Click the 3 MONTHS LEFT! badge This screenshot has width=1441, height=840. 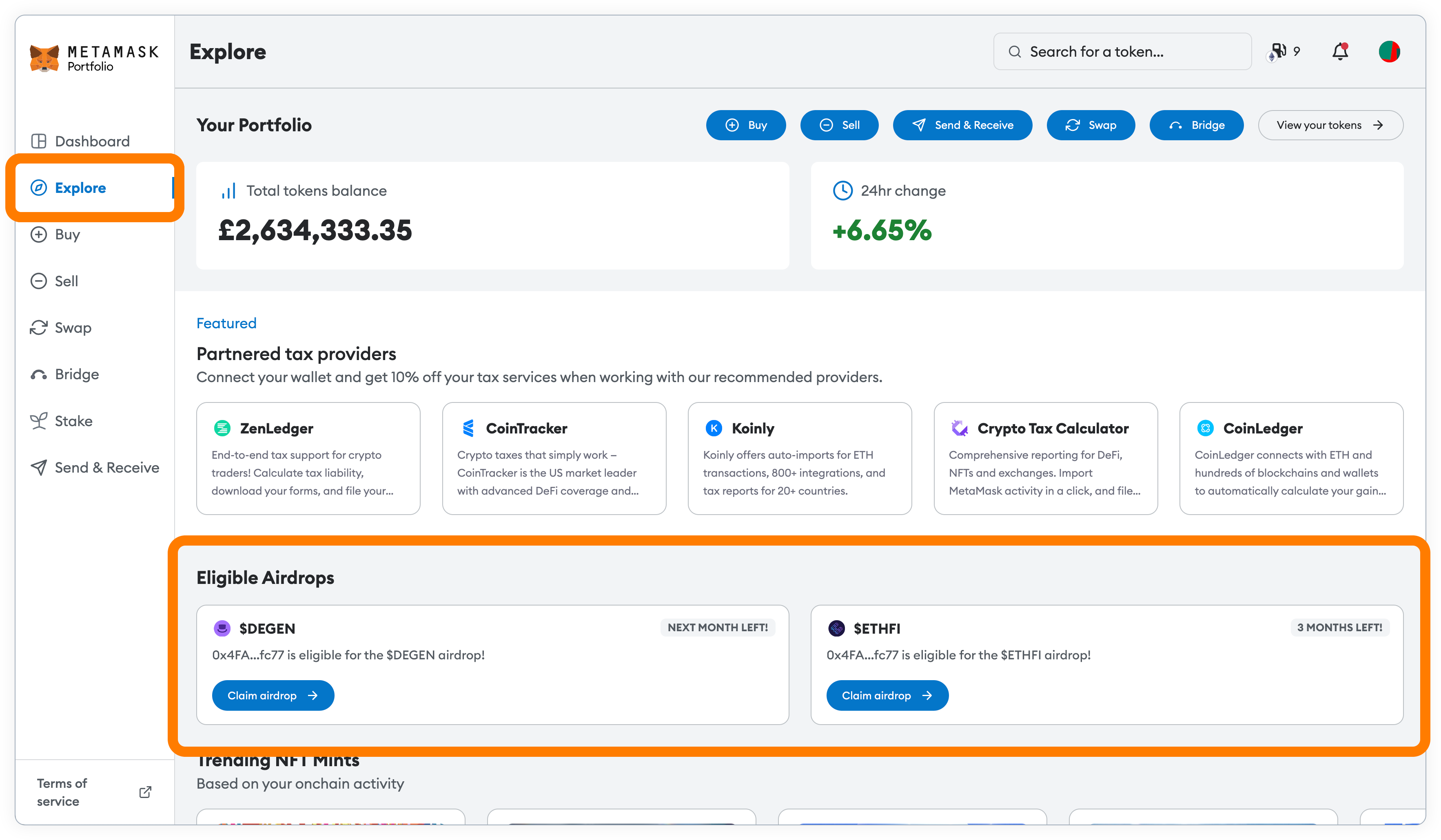[1339, 628]
